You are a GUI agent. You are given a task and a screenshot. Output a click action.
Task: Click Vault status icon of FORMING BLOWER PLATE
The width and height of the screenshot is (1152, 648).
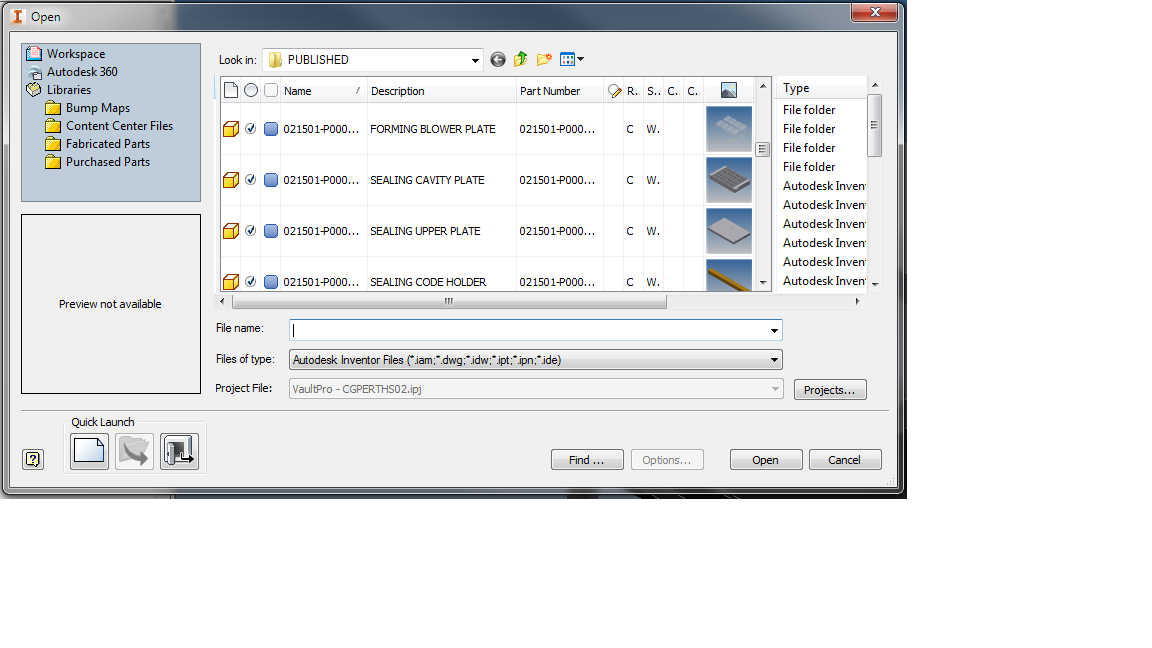click(x=251, y=129)
